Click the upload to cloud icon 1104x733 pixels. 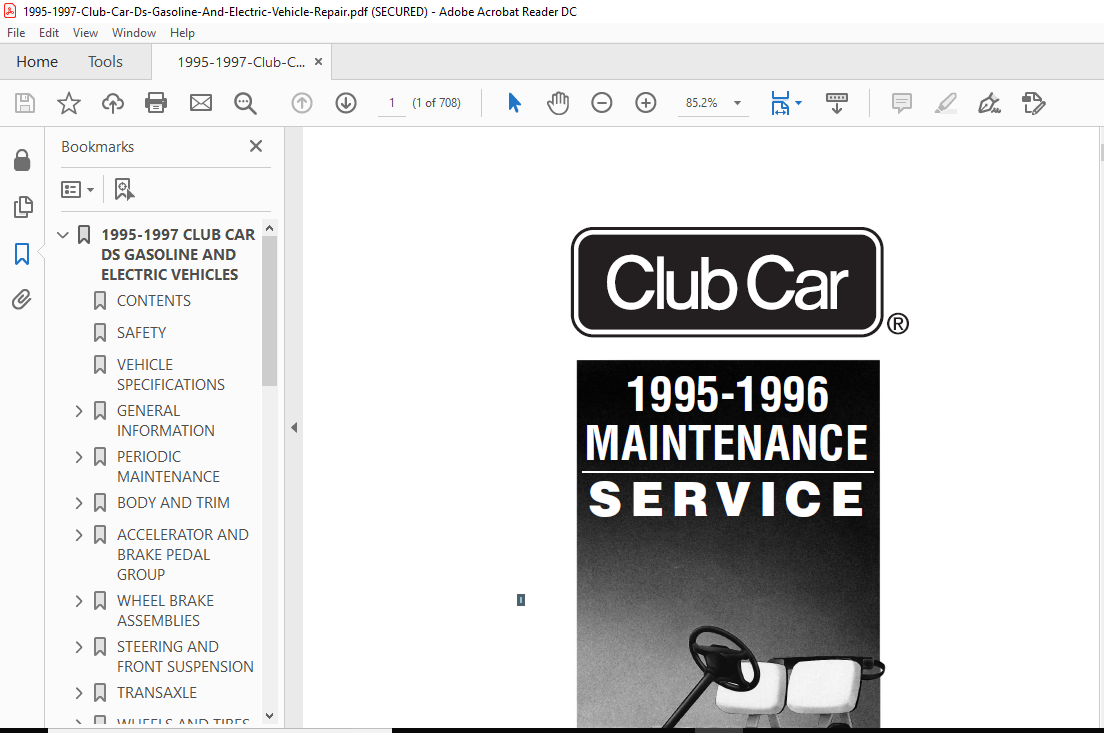(x=113, y=103)
